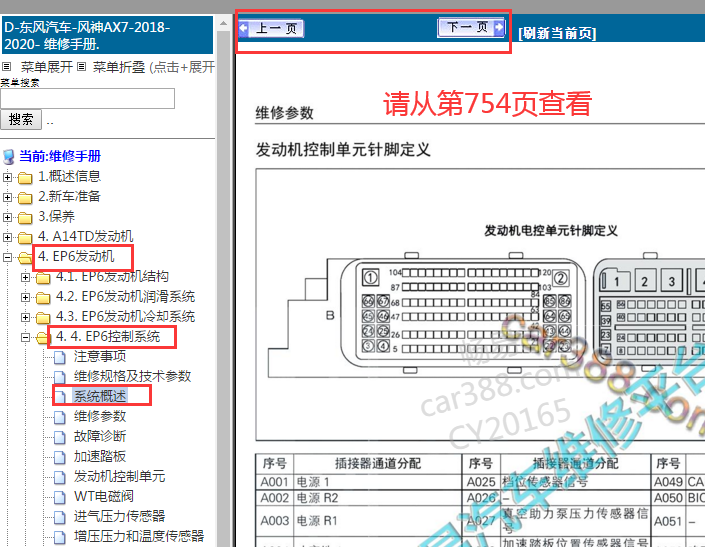Collapse the 4. EP6发动机 tree node
This screenshot has height=547, width=705.
[7, 257]
